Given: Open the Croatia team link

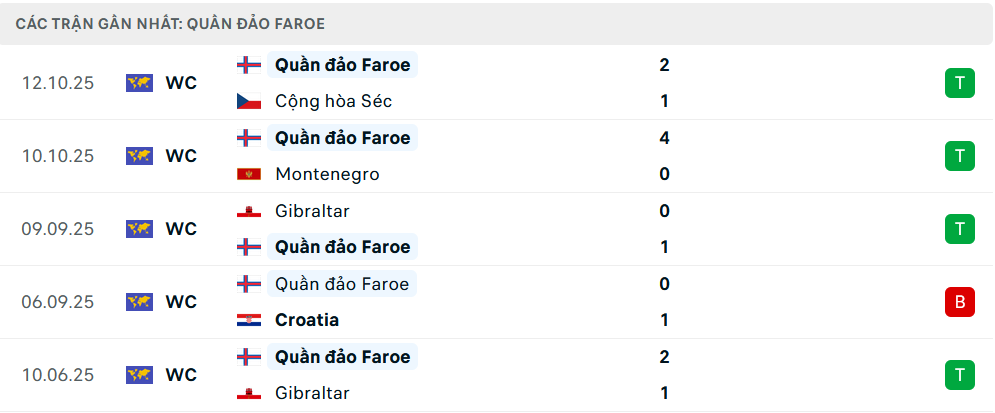Looking at the screenshot, I should point(307,320).
